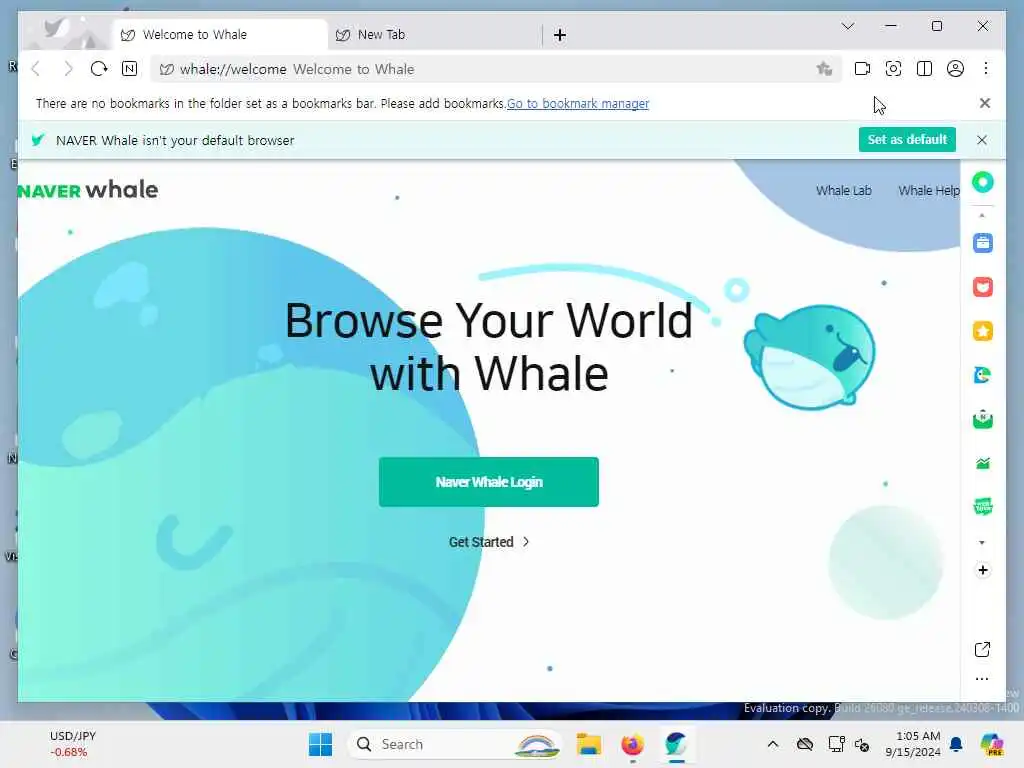Open the USD/JPY taskbar widget
Image resolution: width=1024 pixels, height=768 pixels.
tap(72, 744)
